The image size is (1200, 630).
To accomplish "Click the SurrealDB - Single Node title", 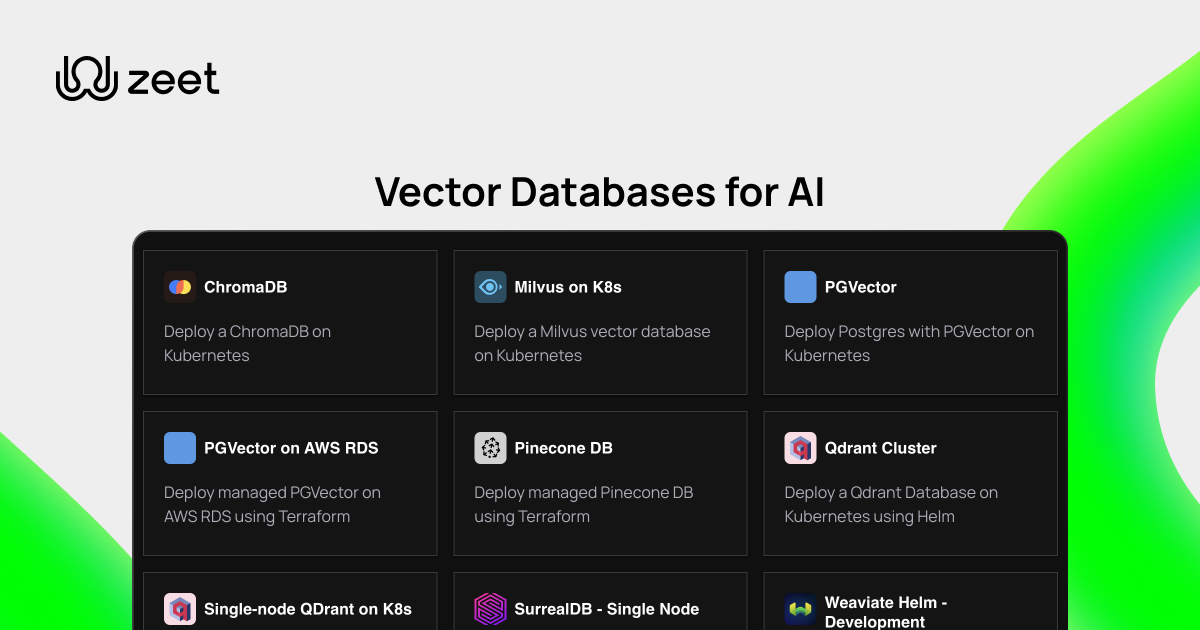I will (x=607, y=609).
